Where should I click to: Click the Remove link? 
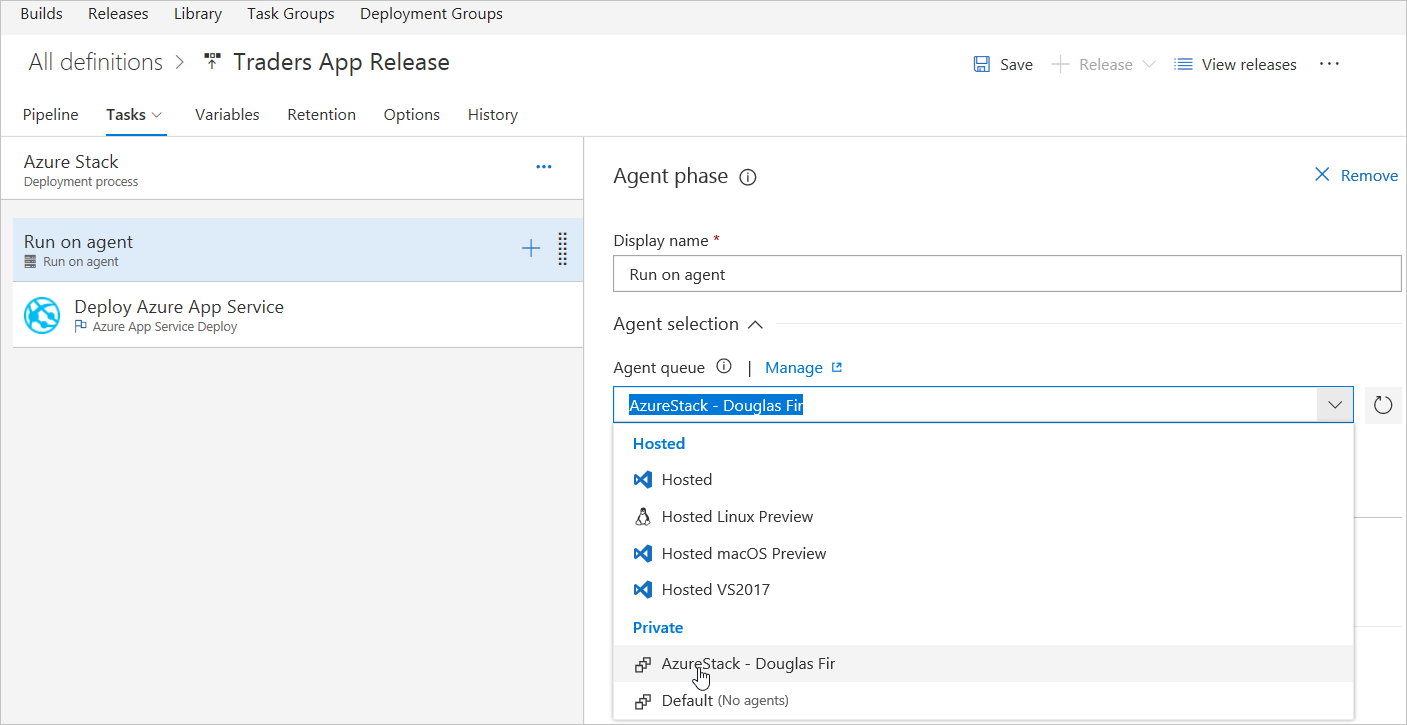click(x=1369, y=176)
